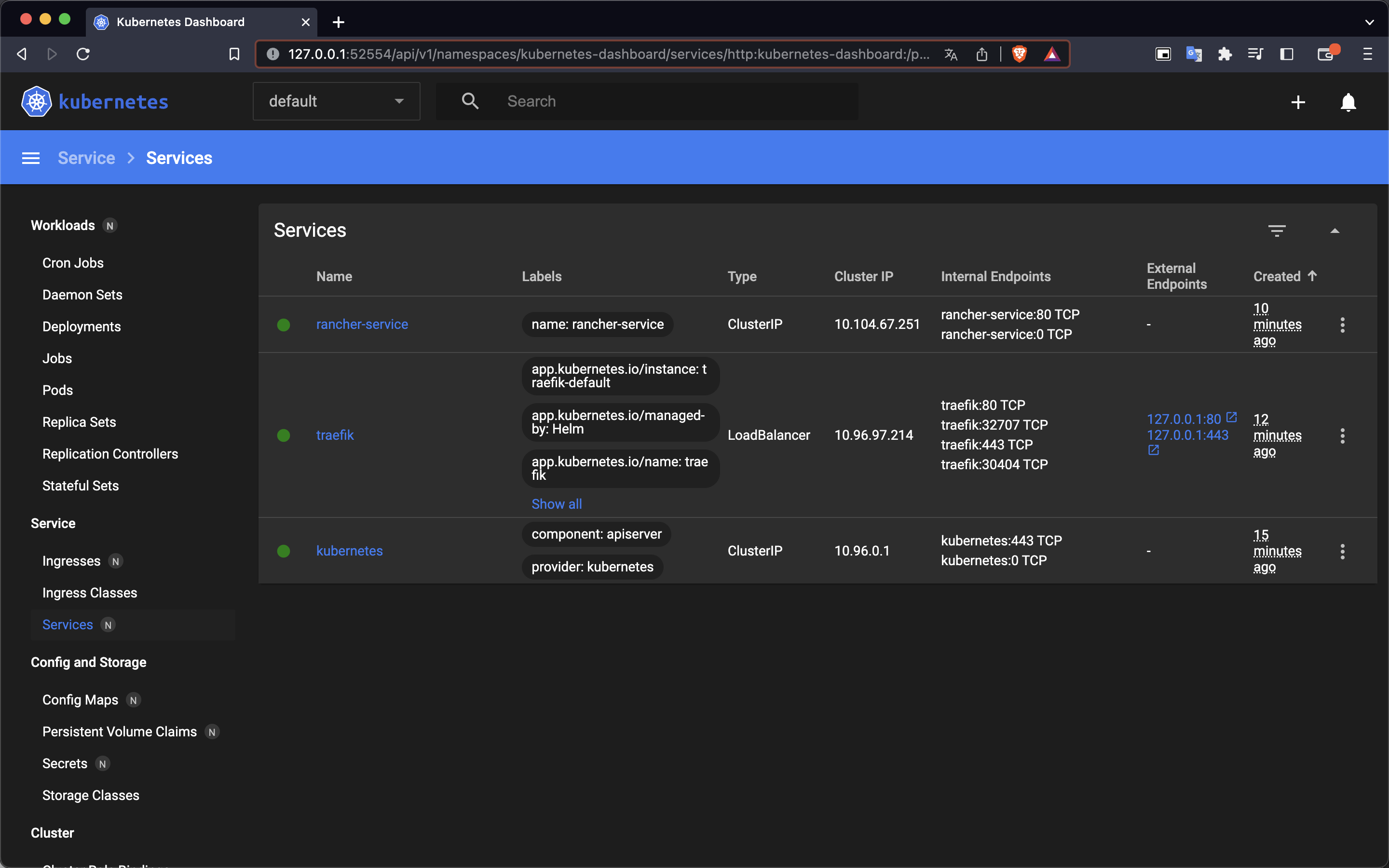Collapse the Services card
This screenshot has width=1389, height=868.
click(1335, 231)
